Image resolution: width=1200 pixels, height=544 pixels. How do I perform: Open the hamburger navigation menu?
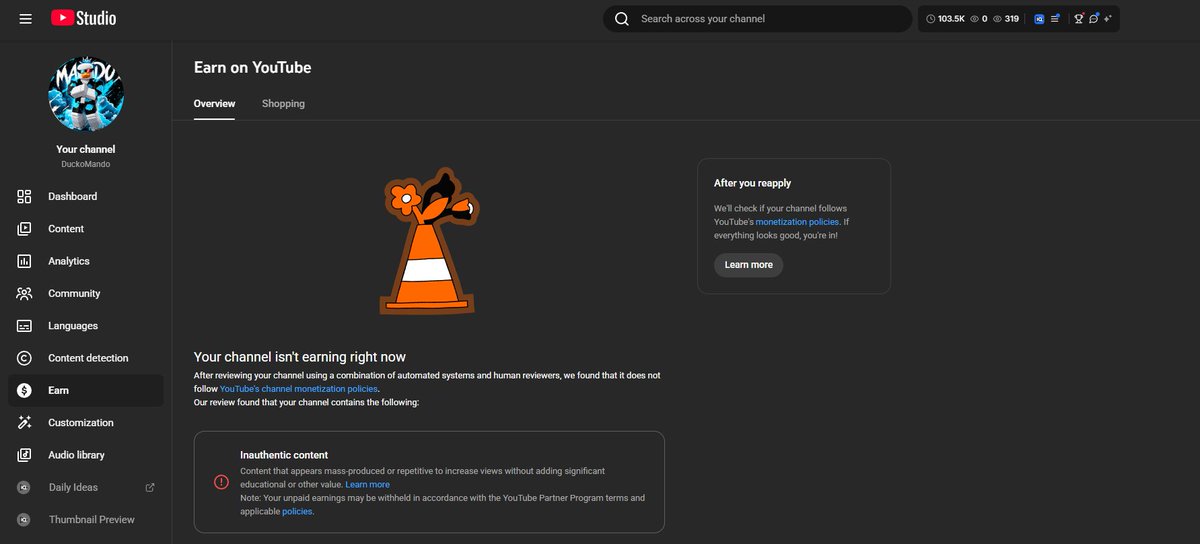(25, 18)
